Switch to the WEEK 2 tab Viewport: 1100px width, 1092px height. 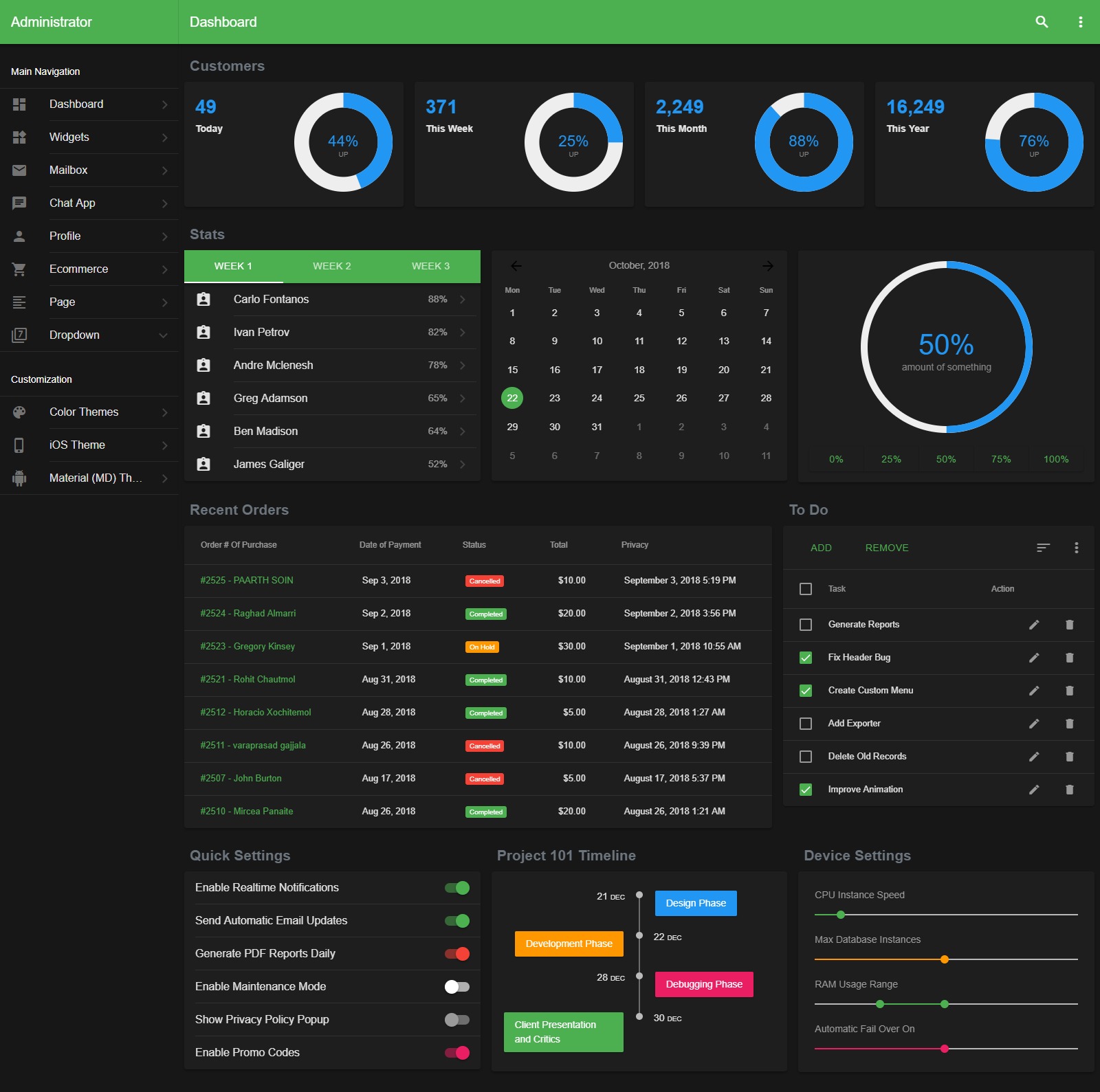click(x=331, y=267)
